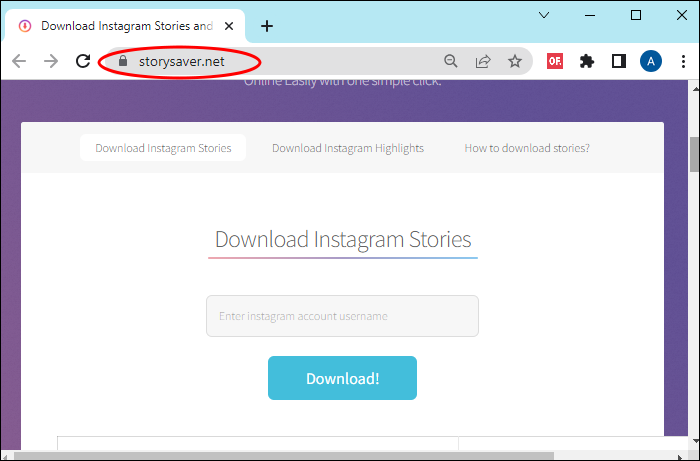Close the Download Instagram Stories tab
The height and width of the screenshot is (461, 700).
tap(229, 26)
